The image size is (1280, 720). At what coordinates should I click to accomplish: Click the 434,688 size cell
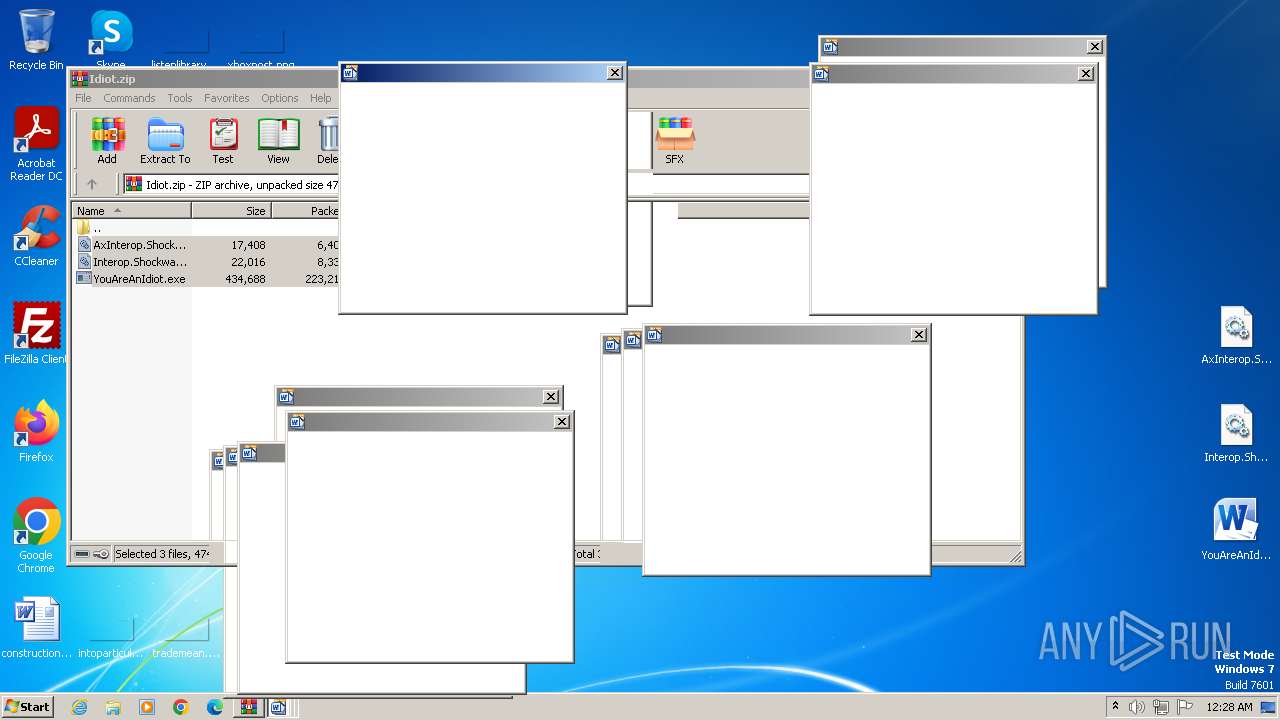[x=245, y=279]
